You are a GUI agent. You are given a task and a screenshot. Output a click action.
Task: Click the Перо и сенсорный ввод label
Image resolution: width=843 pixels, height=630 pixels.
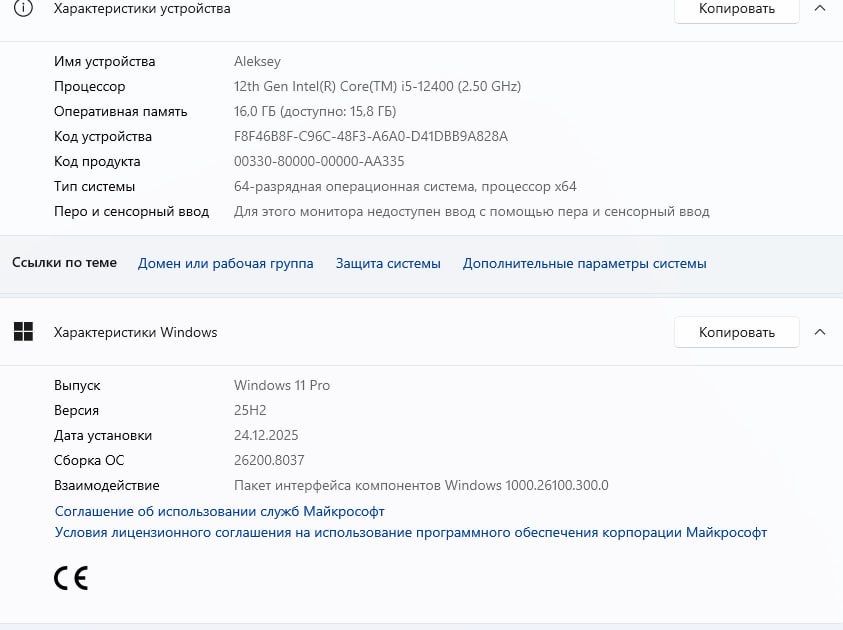(131, 211)
